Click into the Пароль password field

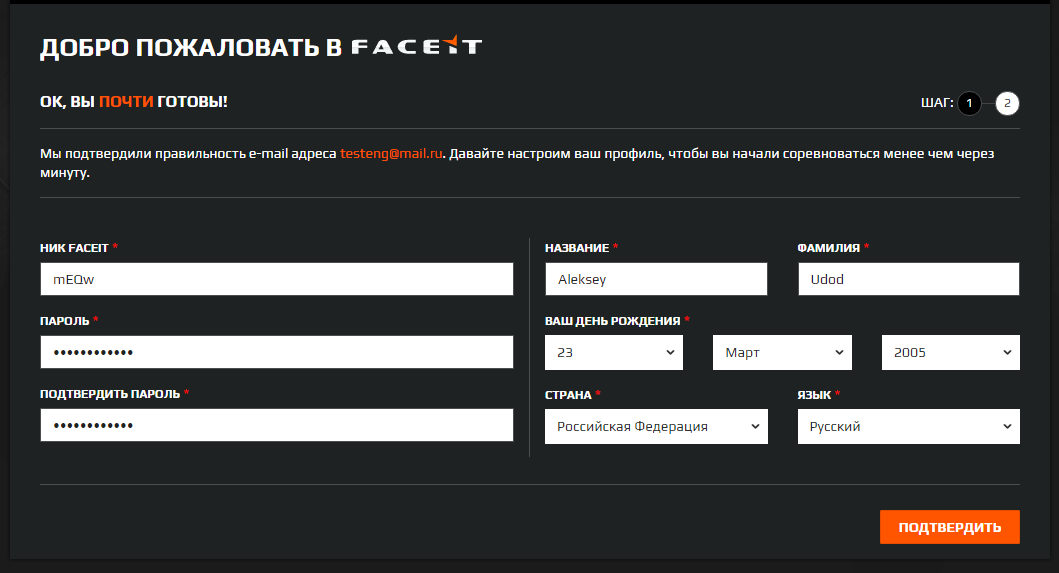click(x=276, y=353)
